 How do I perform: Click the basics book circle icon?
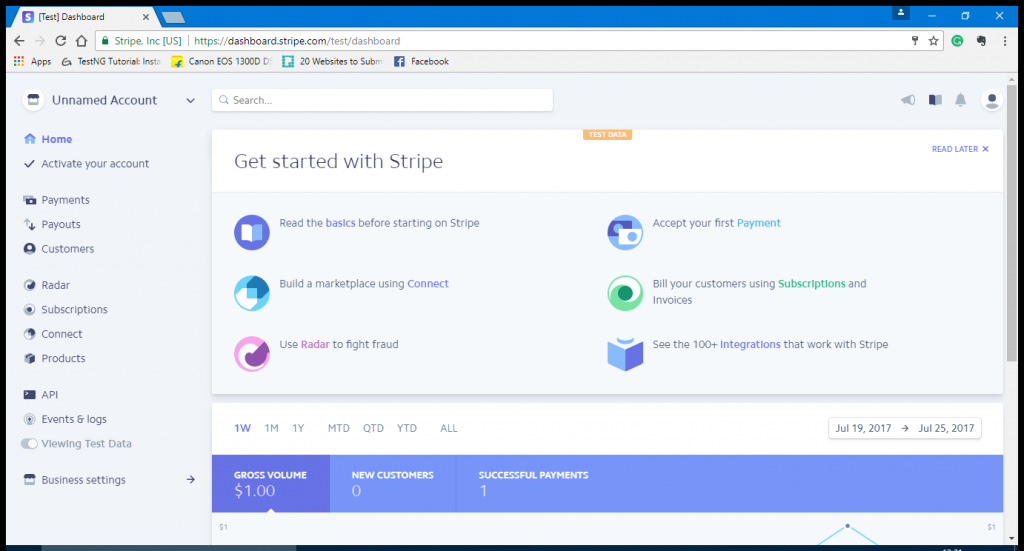coord(252,232)
